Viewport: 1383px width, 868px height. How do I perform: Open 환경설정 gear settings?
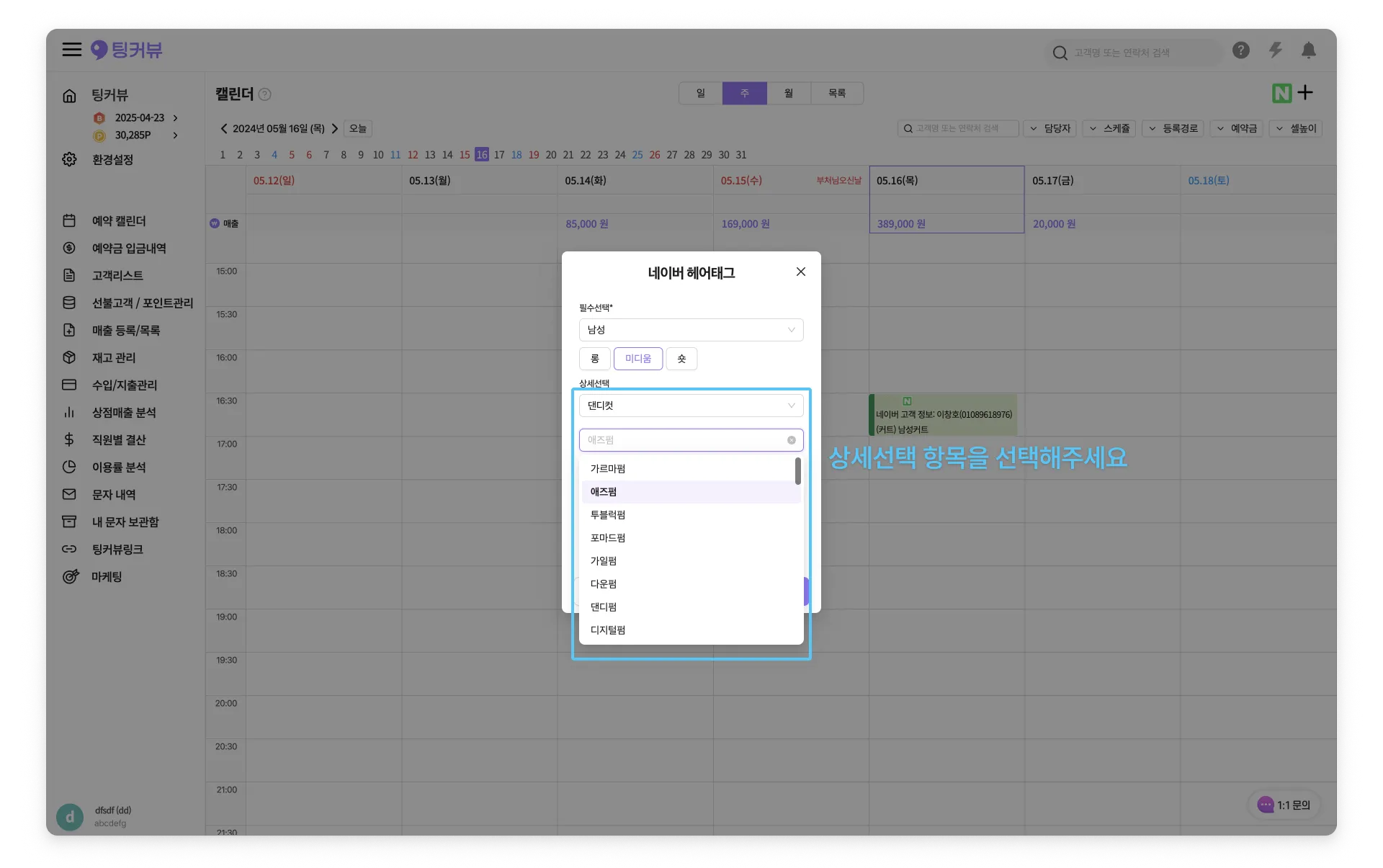point(112,159)
